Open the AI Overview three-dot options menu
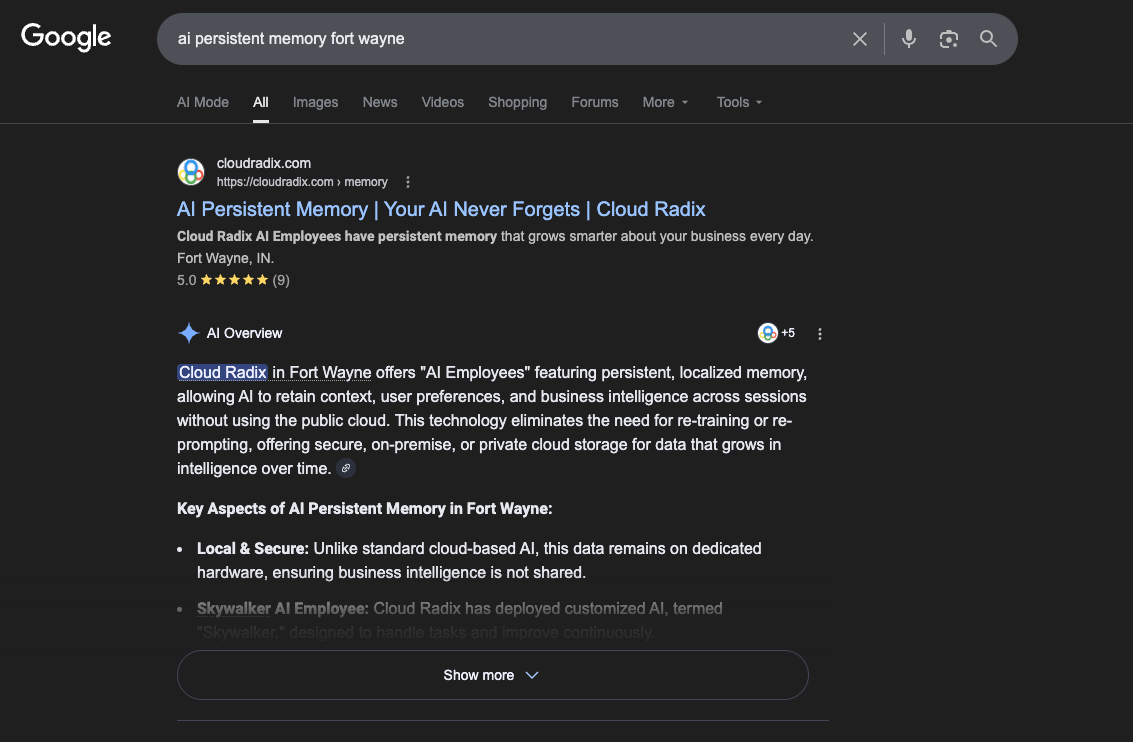This screenshot has width=1133, height=742. [x=820, y=333]
